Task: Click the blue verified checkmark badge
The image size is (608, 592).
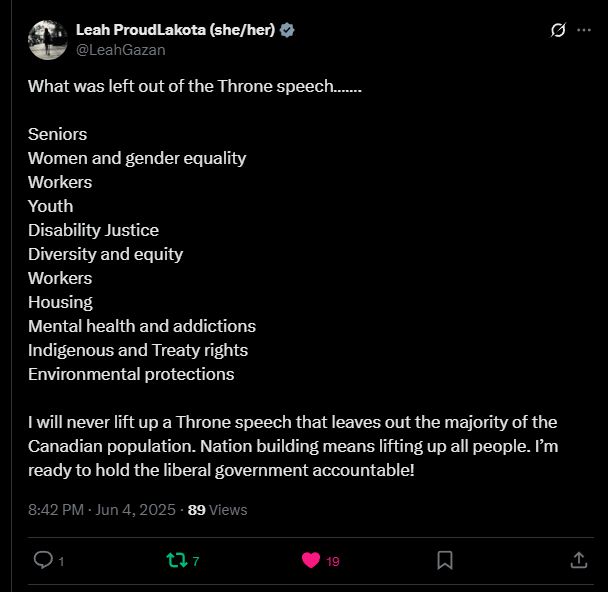Action: click(287, 30)
